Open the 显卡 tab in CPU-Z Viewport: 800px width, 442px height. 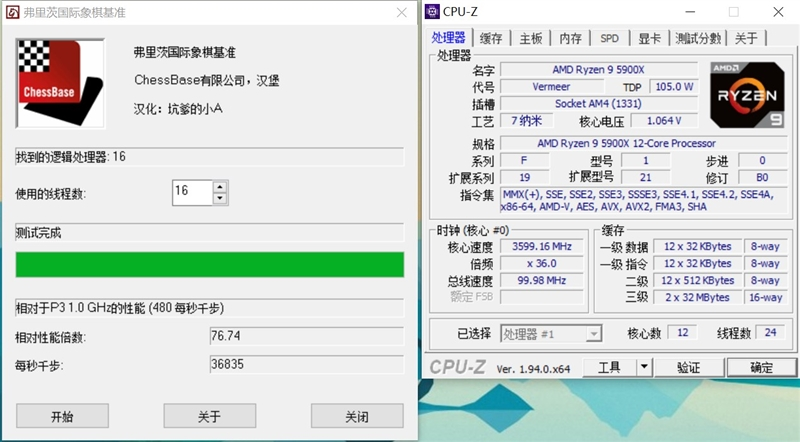[x=649, y=38]
